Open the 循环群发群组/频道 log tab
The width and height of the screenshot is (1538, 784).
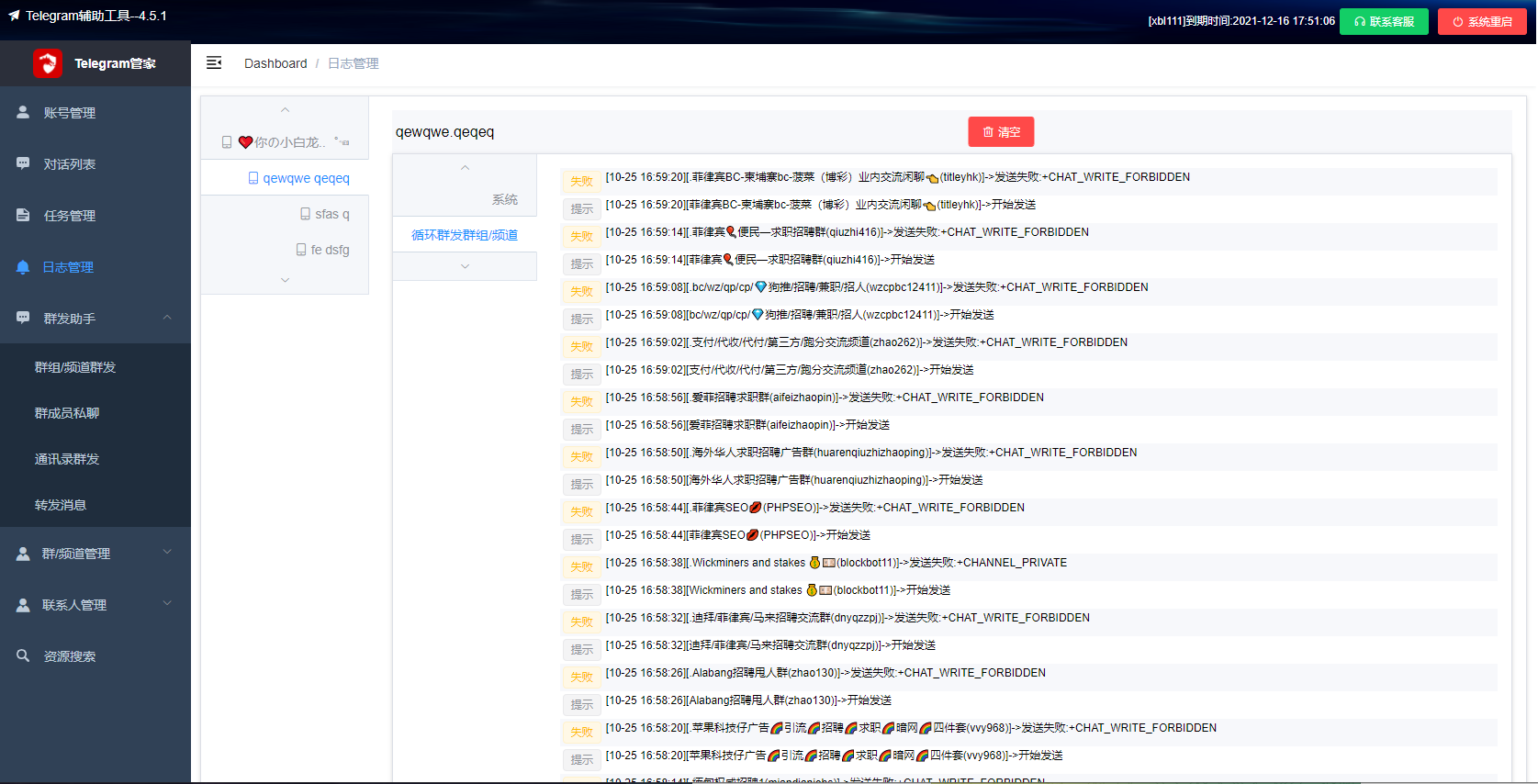pyautogui.click(x=465, y=235)
